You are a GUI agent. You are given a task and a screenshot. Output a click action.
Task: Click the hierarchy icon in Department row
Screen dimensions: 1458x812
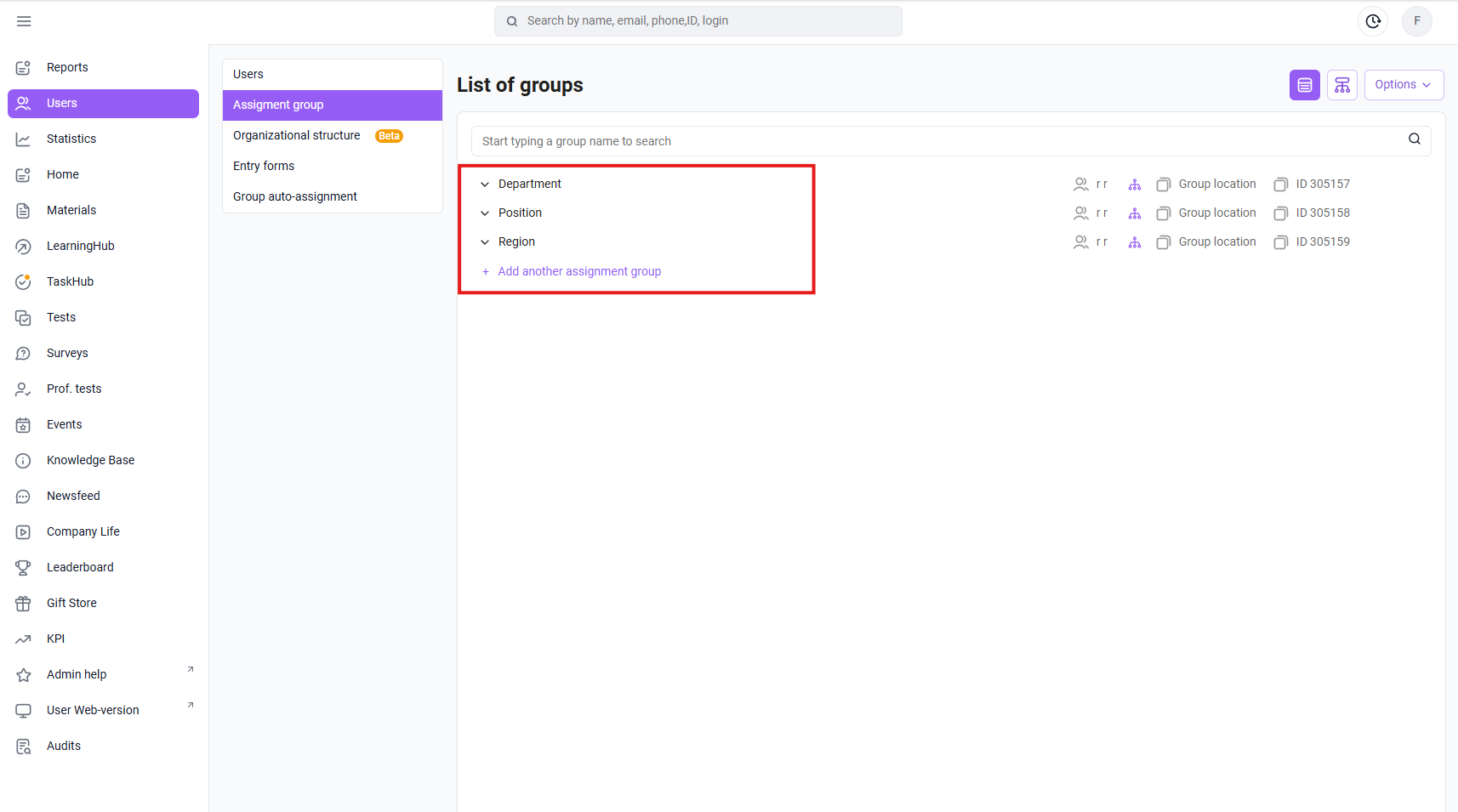click(x=1135, y=185)
